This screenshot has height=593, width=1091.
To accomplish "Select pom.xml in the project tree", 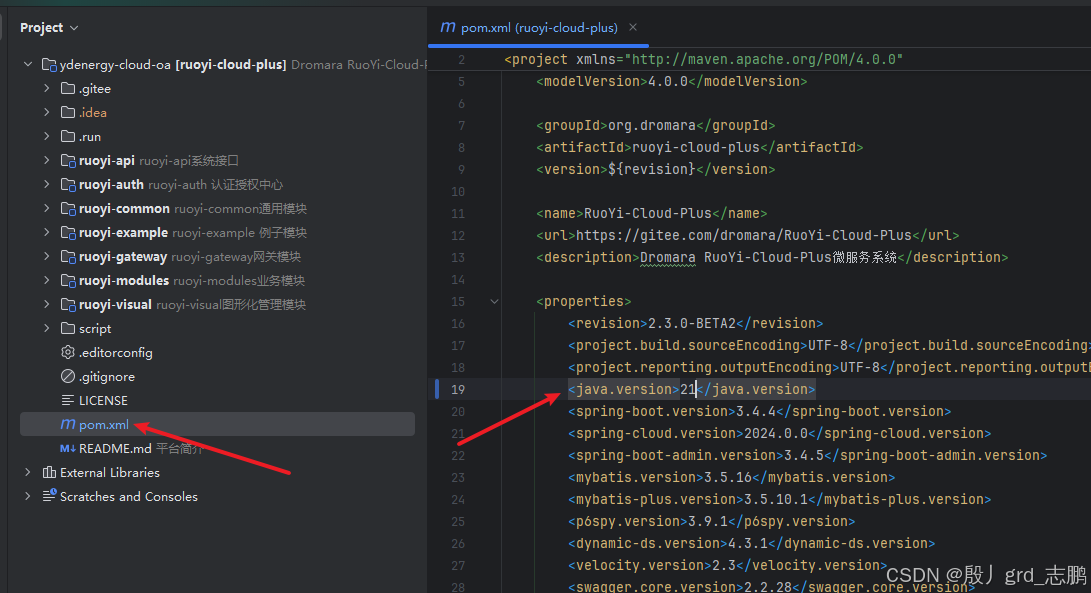I will click(217, 425).
